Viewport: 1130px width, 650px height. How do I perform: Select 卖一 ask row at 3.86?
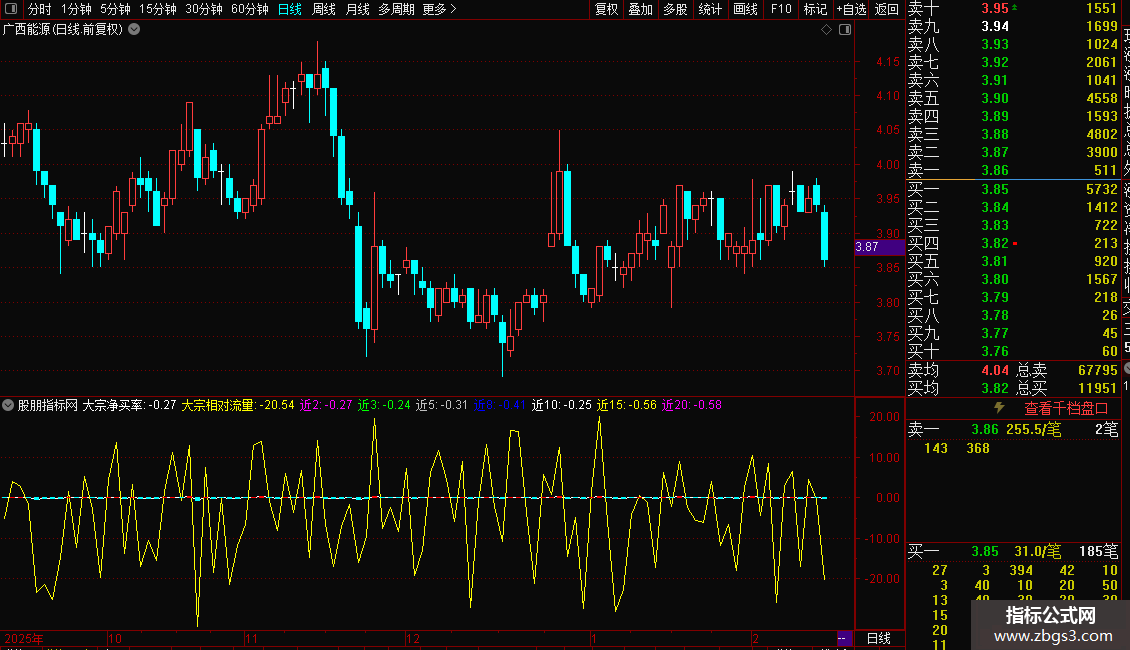pyautogui.click(x=1013, y=171)
